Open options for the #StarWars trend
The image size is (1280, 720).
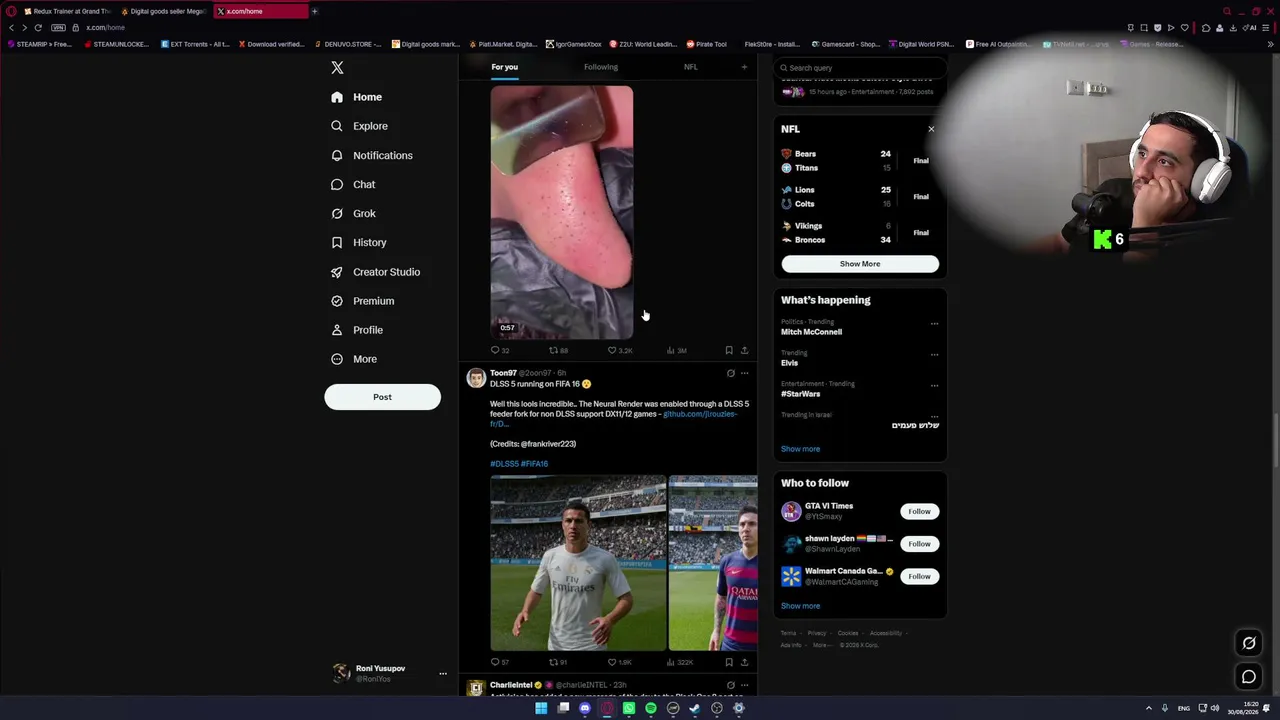(x=934, y=386)
